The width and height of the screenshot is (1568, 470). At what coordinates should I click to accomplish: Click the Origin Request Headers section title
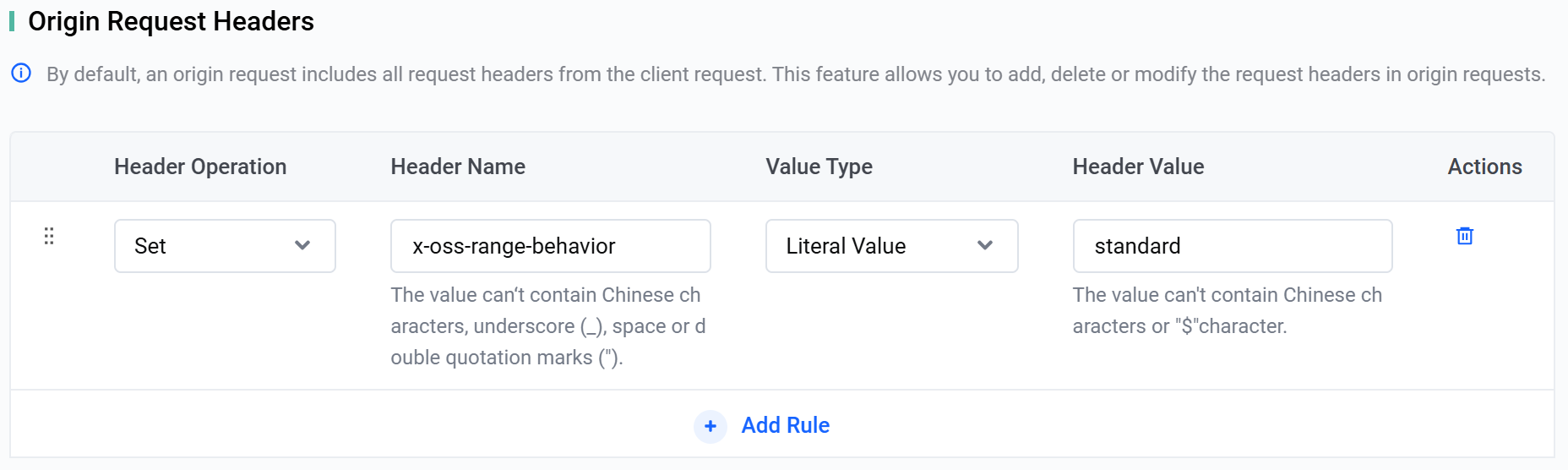171,21
